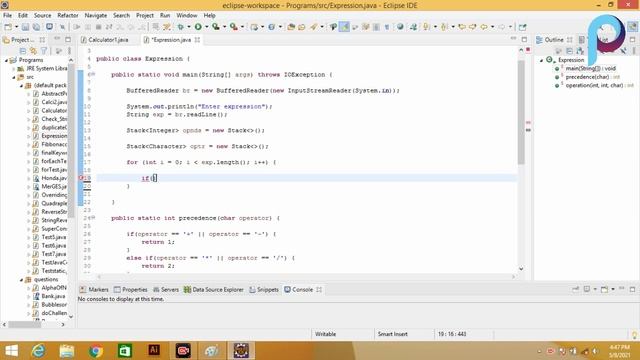Click the filter icon in Project Explorer

pos(44,51)
